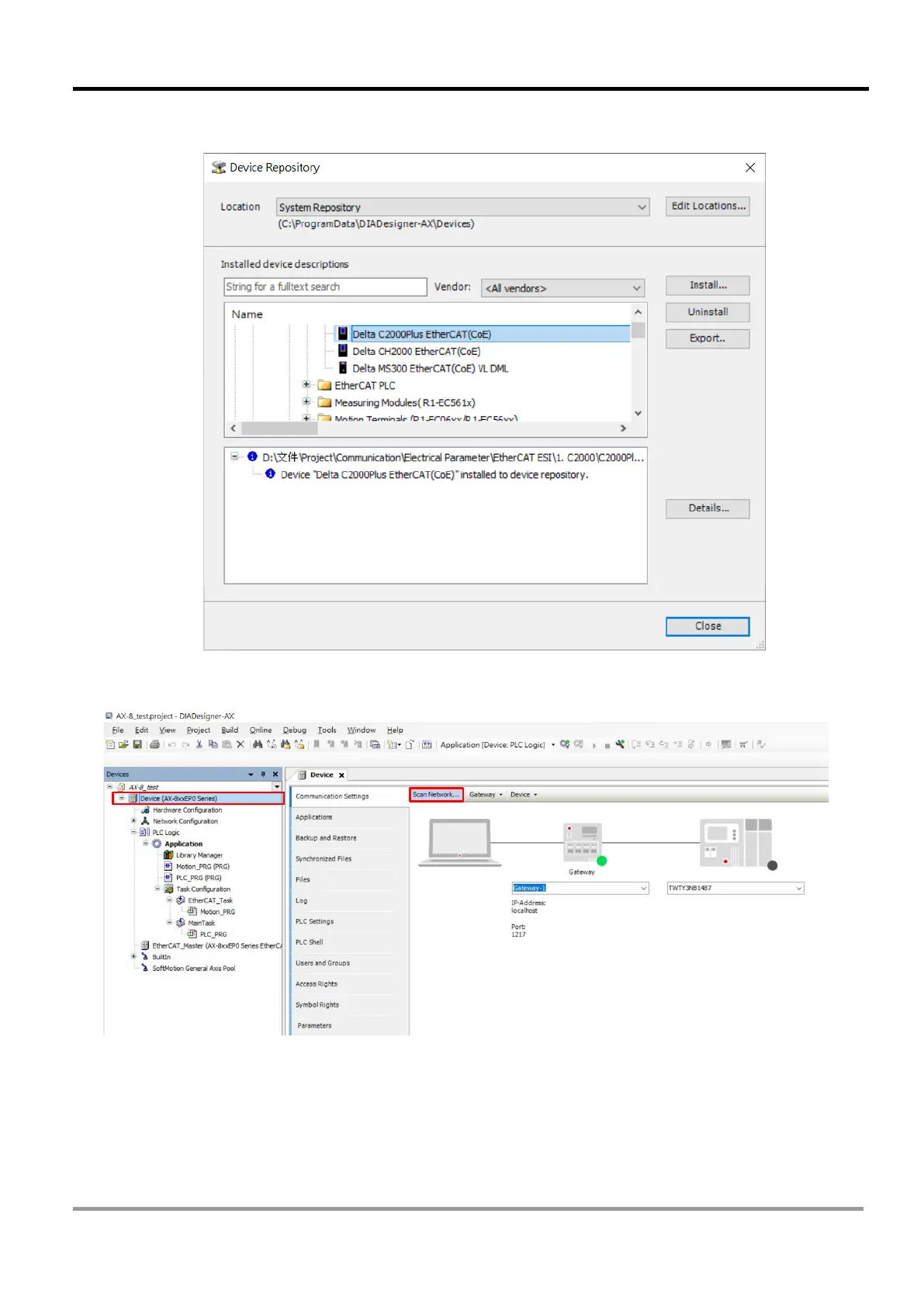Screen dimensions: 924x1307
Task: Open the Tools menu
Action: [x=327, y=730]
